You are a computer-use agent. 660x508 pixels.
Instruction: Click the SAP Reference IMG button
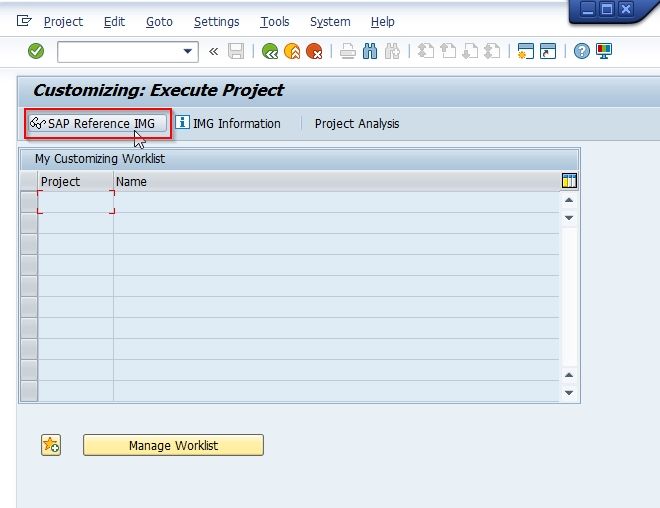pos(98,123)
